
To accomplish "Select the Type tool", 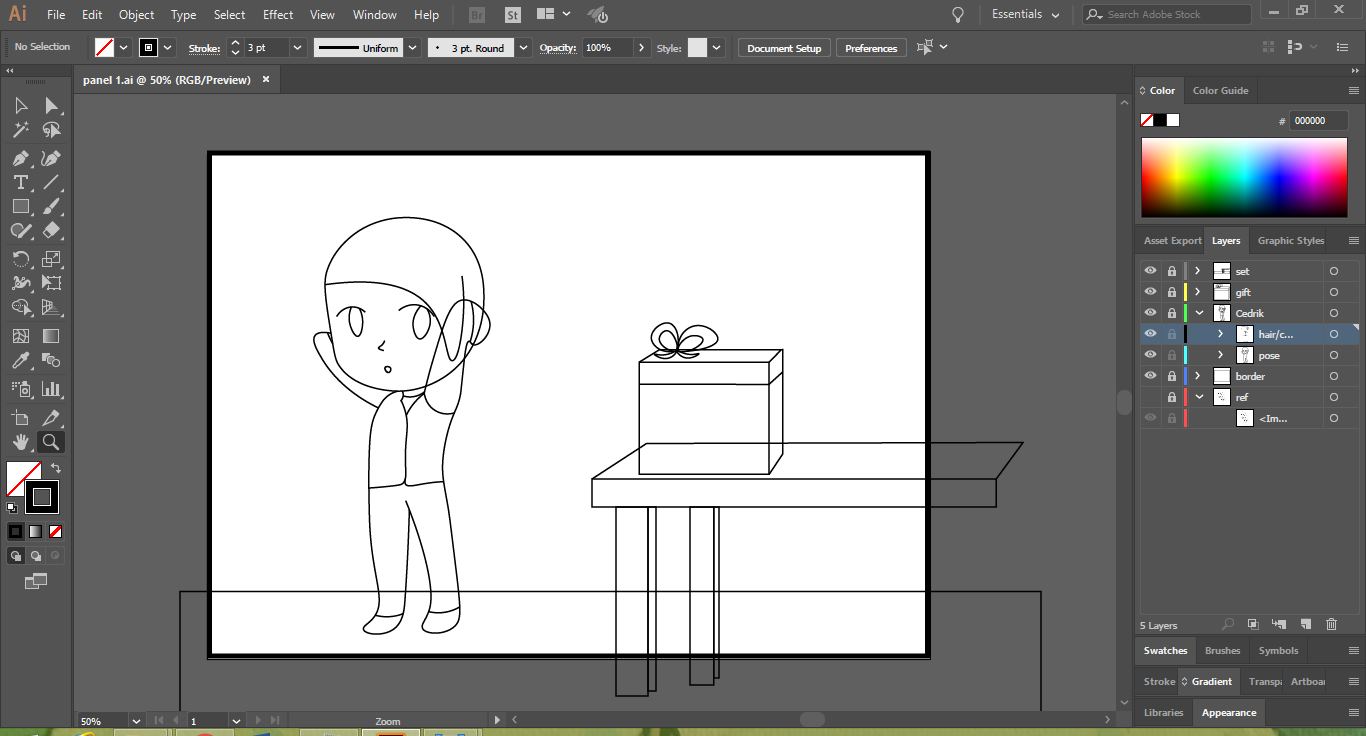I will coord(20,182).
